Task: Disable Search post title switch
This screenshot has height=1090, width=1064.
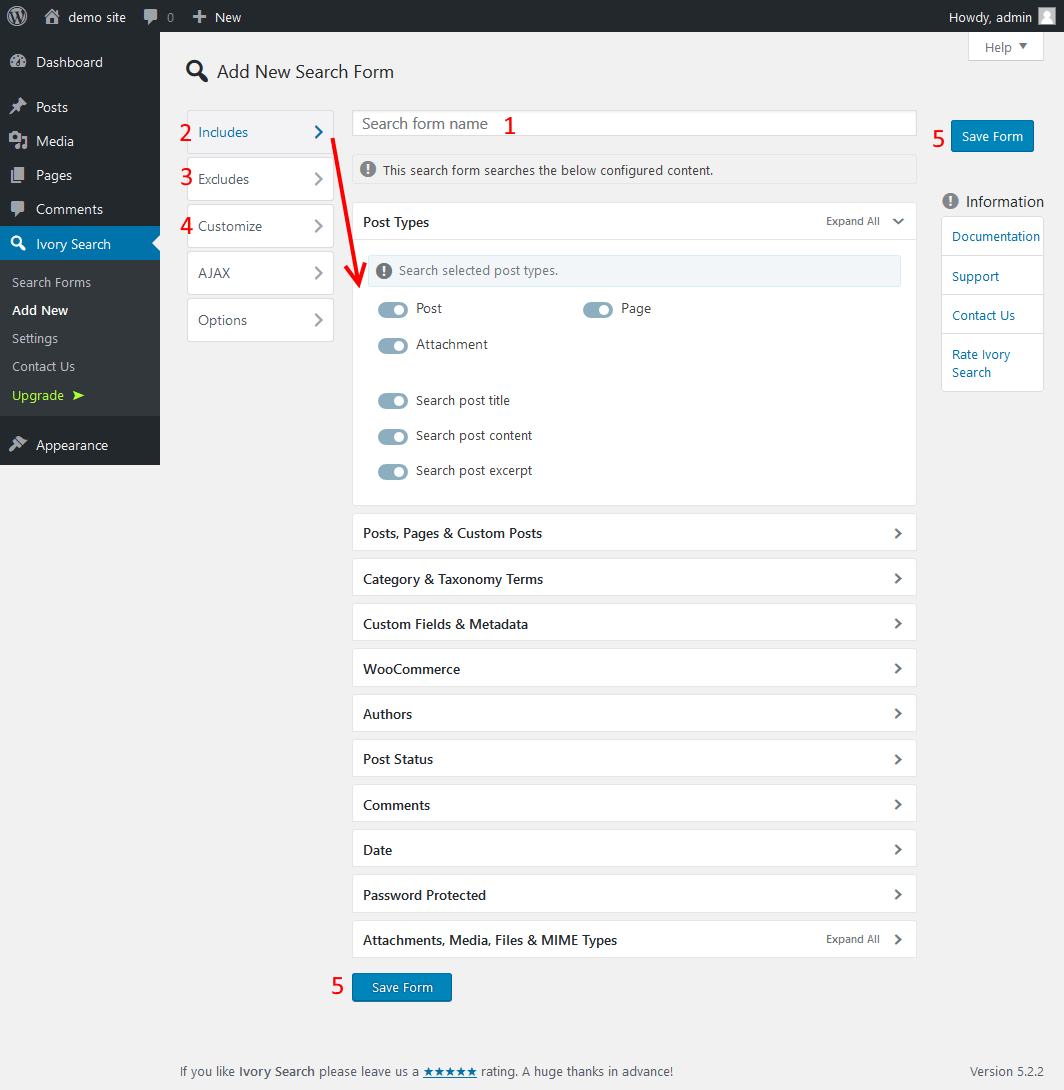Action: pos(393,401)
